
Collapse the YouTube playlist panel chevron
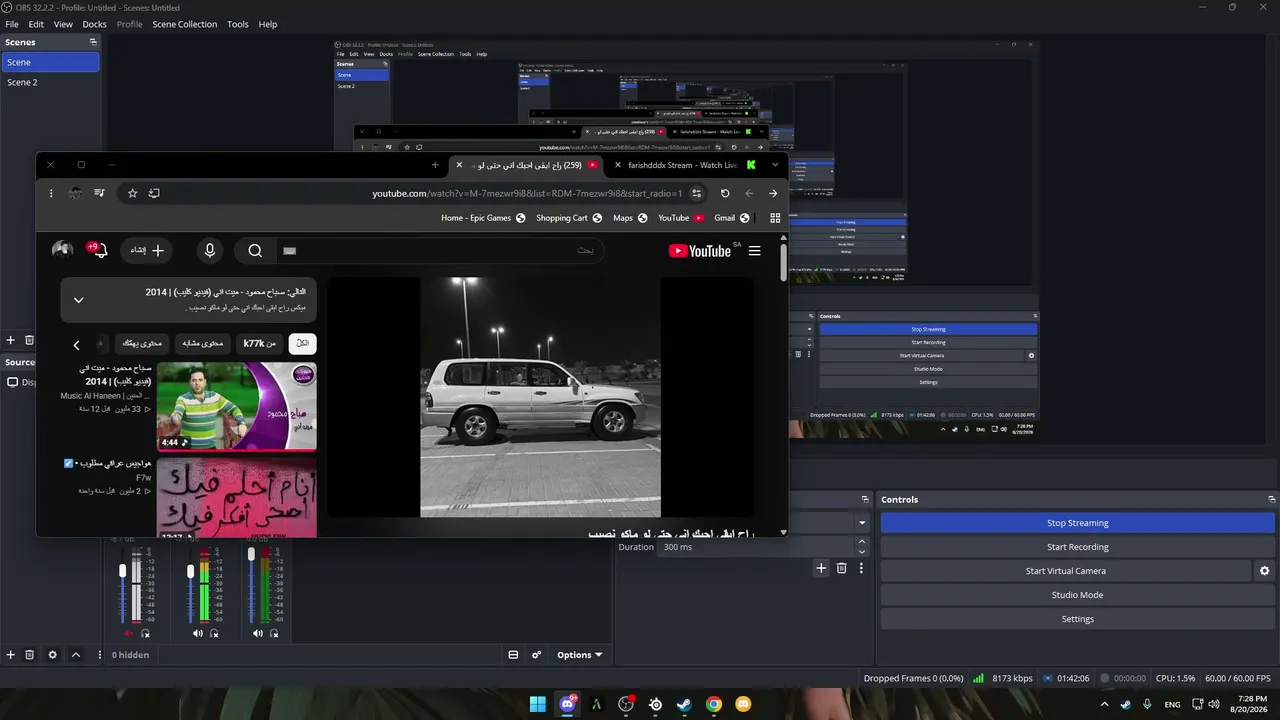[78, 300]
